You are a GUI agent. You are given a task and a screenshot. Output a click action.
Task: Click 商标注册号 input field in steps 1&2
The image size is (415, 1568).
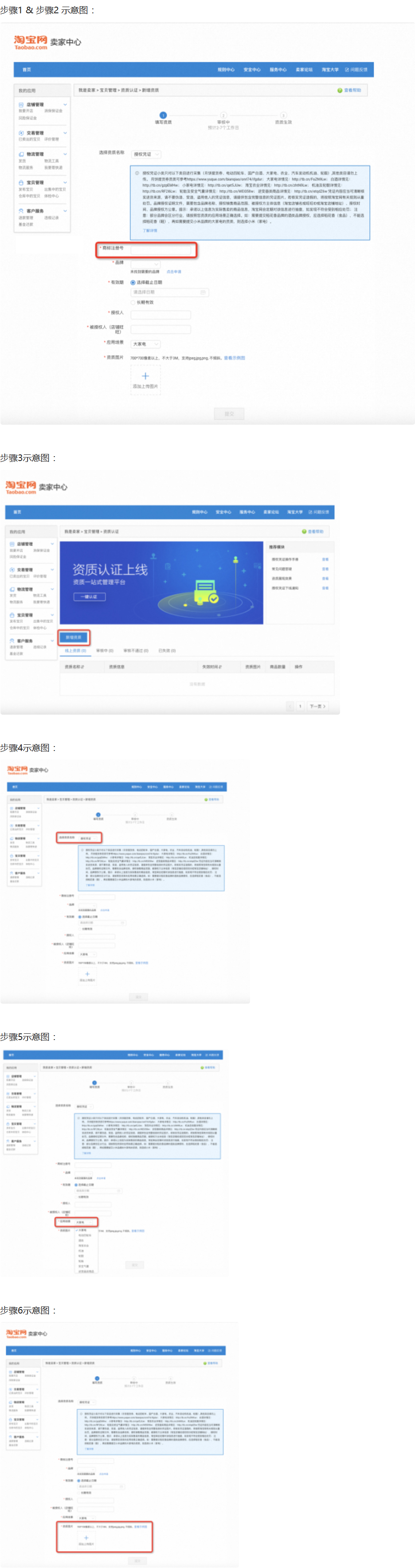(x=161, y=250)
